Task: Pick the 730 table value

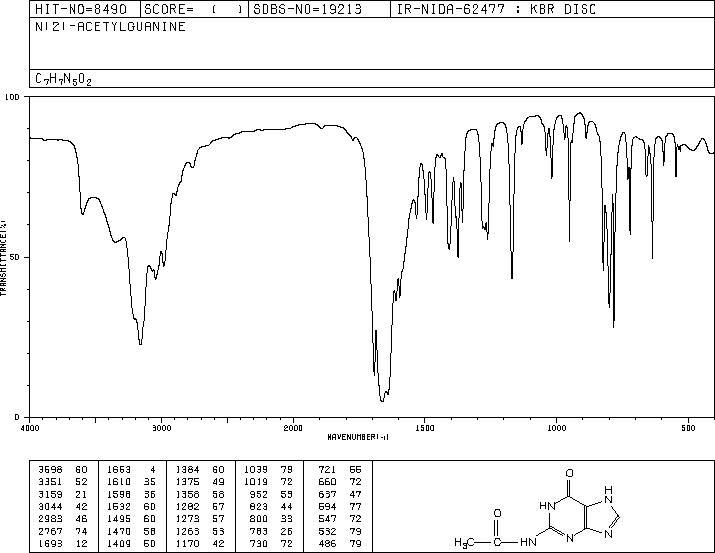Action: click(x=259, y=544)
